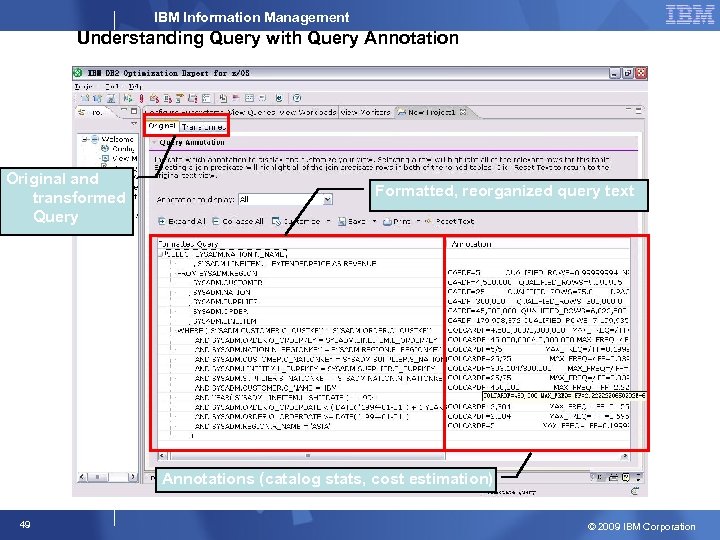This screenshot has height=540, width=720.
Task: Switch to the Original query tab
Action: (x=162, y=126)
